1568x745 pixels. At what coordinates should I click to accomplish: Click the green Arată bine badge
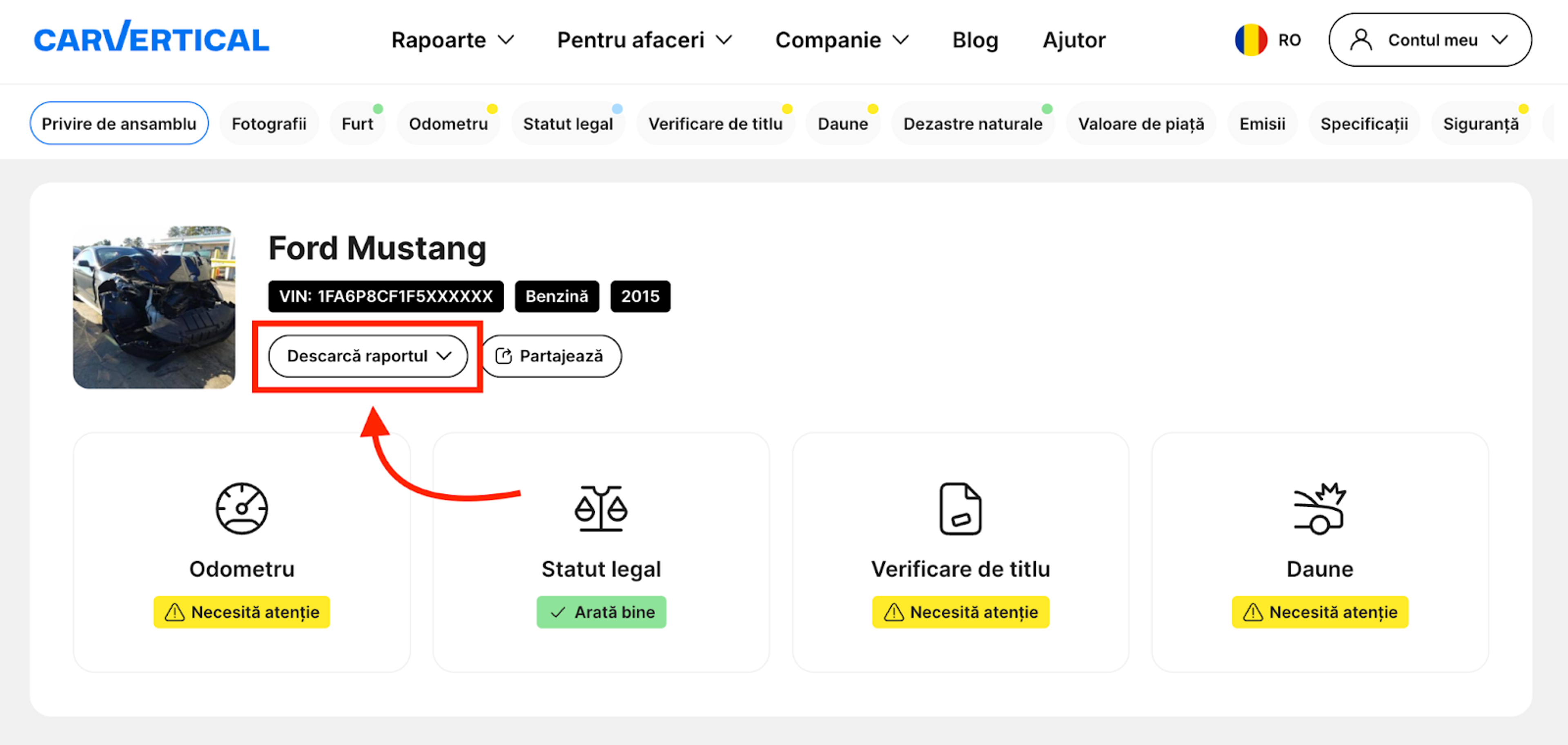pyautogui.click(x=601, y=612)
